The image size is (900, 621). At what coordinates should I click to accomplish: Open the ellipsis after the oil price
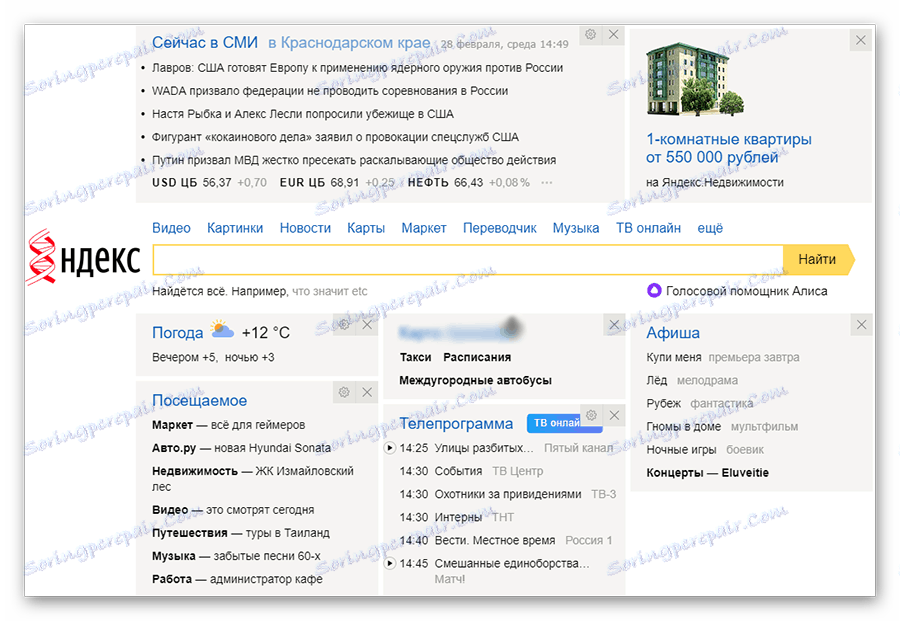pos(547,184)
